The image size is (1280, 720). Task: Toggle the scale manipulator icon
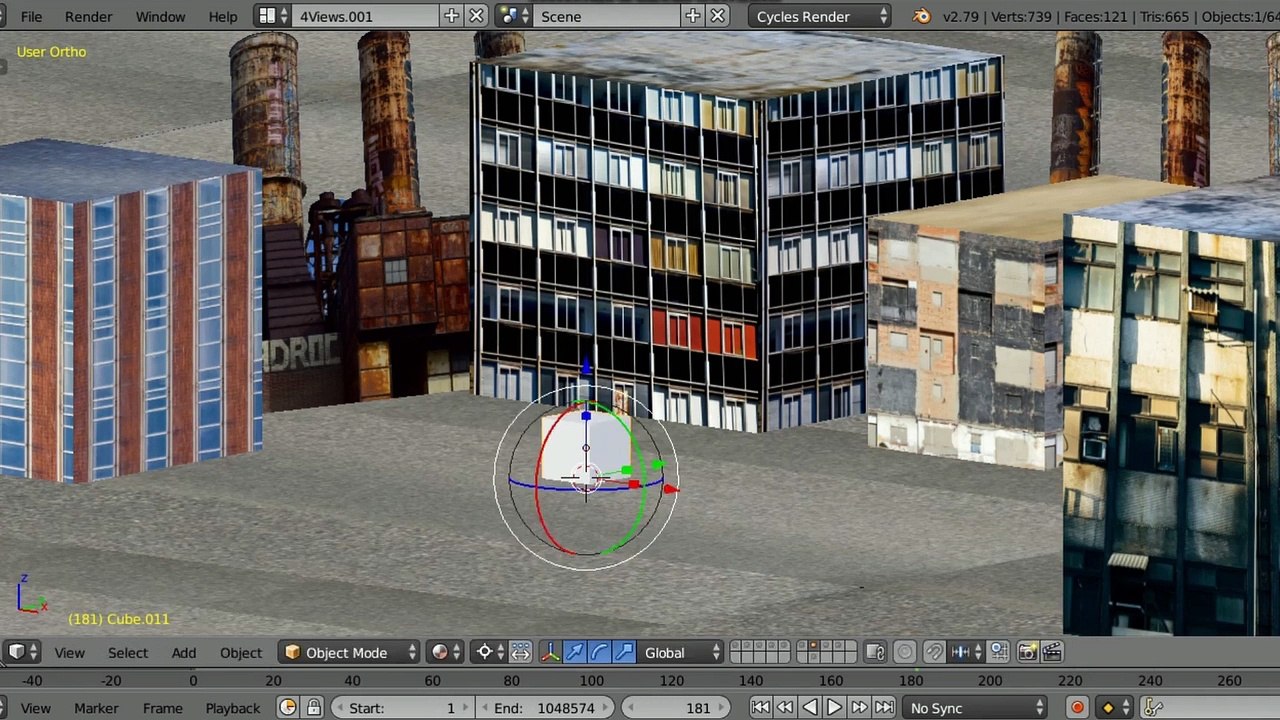click(624, 652)
